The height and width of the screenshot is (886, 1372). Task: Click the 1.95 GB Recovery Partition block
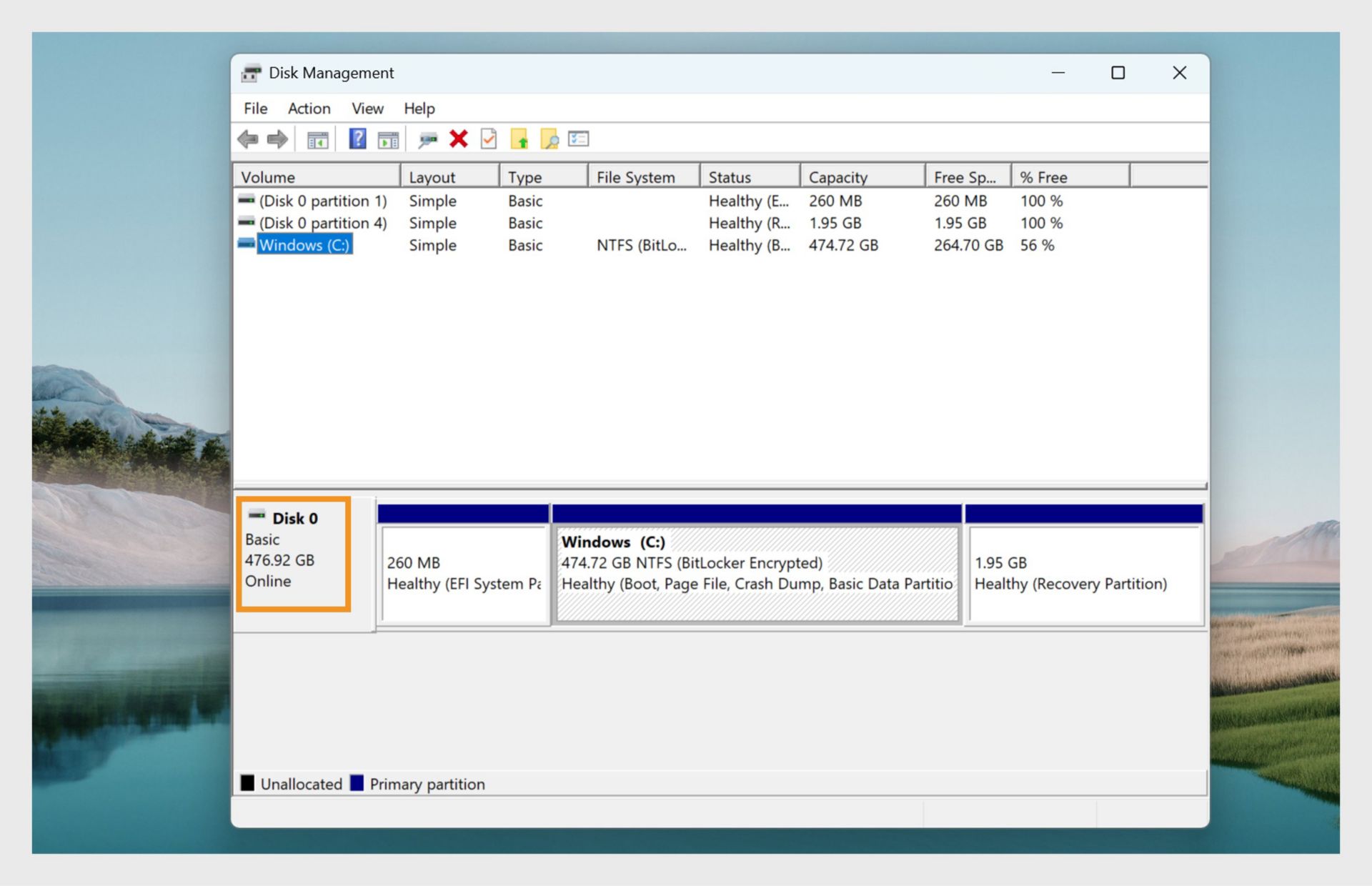[1083, 574]
